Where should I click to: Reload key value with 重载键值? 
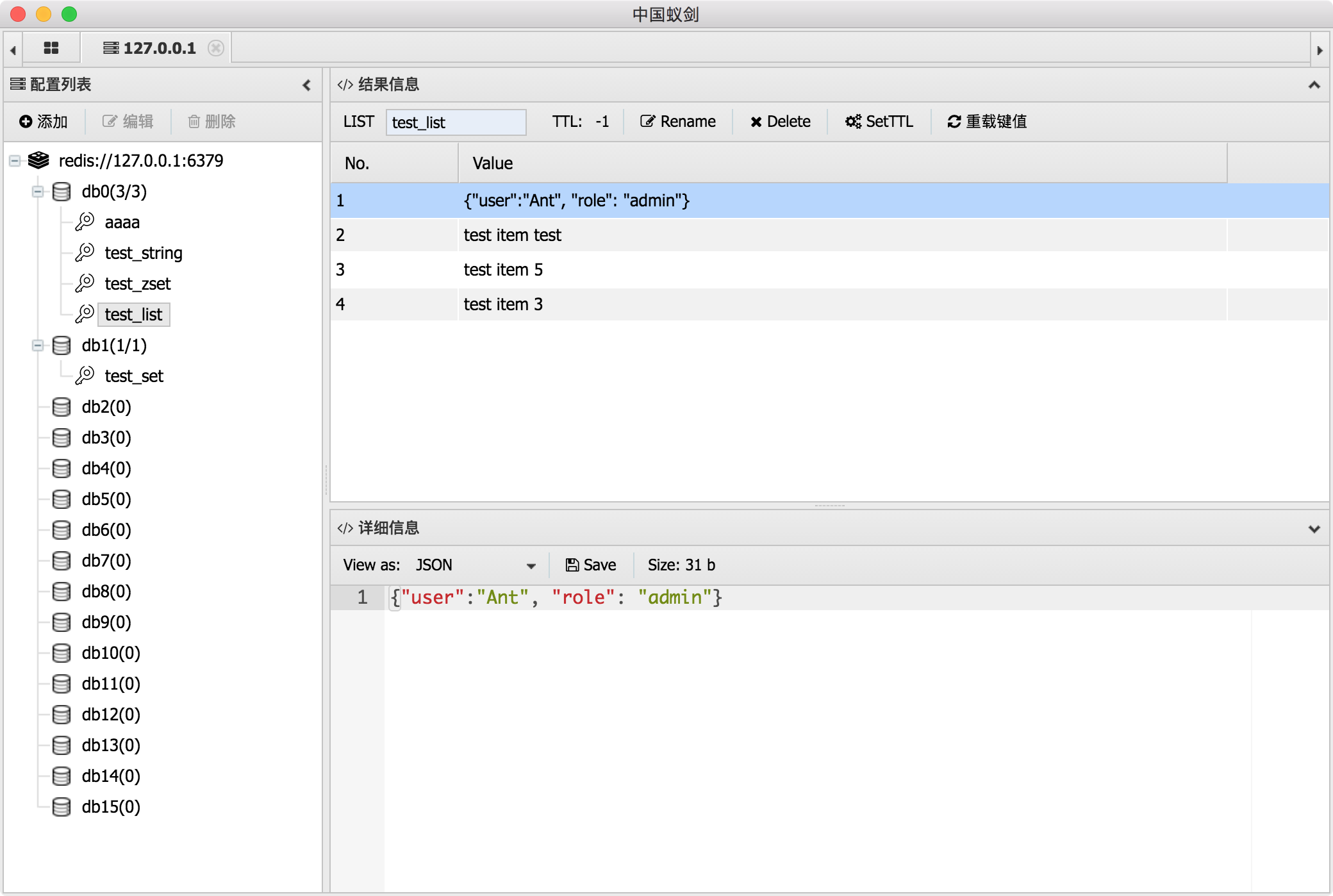tap(987, 121)
